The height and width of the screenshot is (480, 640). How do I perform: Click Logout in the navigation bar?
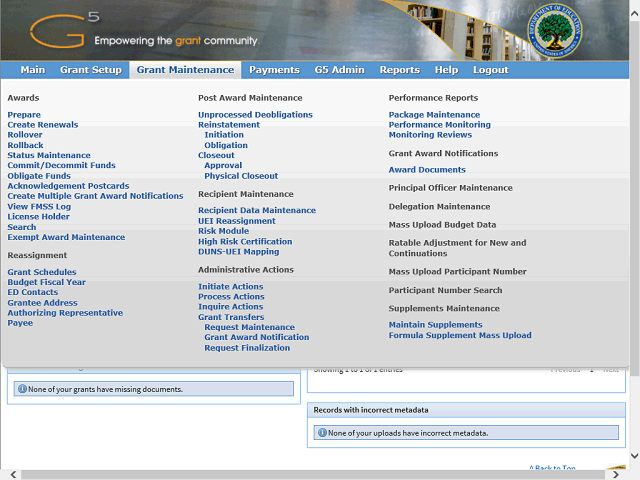pyautogui.click(x=491, y=70)
